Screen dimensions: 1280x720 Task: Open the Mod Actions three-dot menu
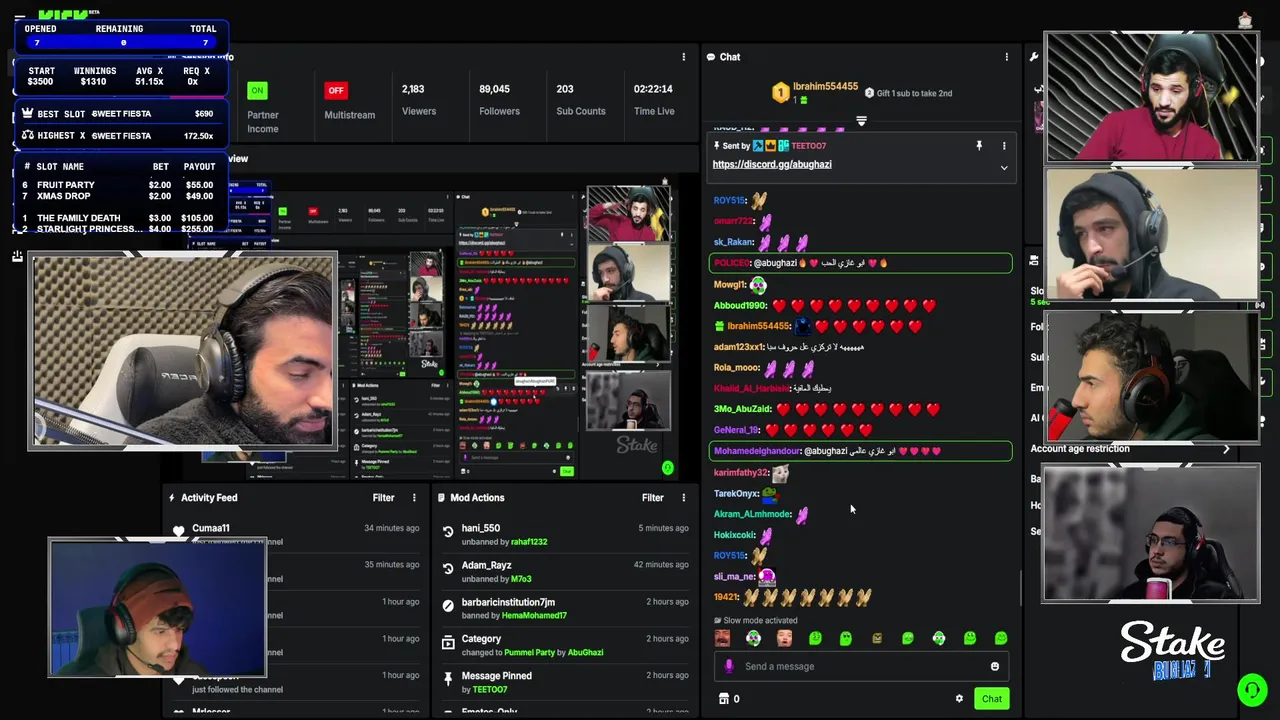click(x=684, y=497)
